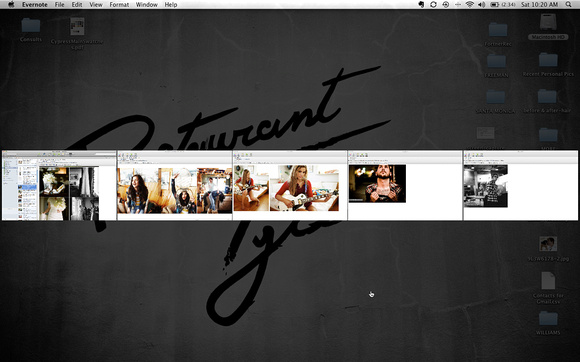580x362 pixels.
Task: Select the before & after-hair folder
Action: pyautogui.click(x=547, y=101)
